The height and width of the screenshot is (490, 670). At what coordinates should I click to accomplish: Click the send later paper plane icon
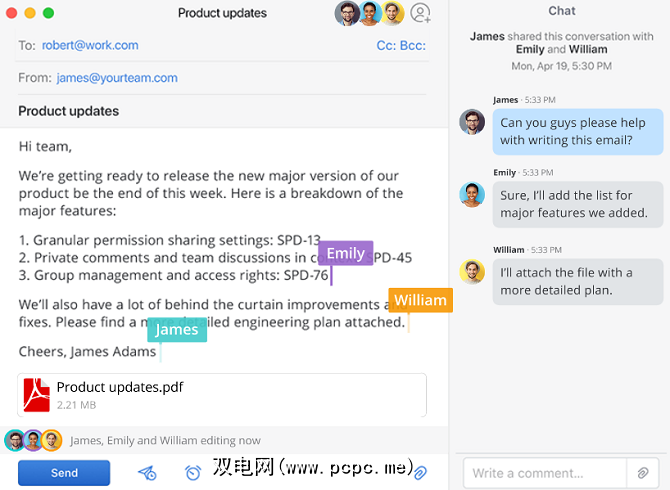pos(147,472)
